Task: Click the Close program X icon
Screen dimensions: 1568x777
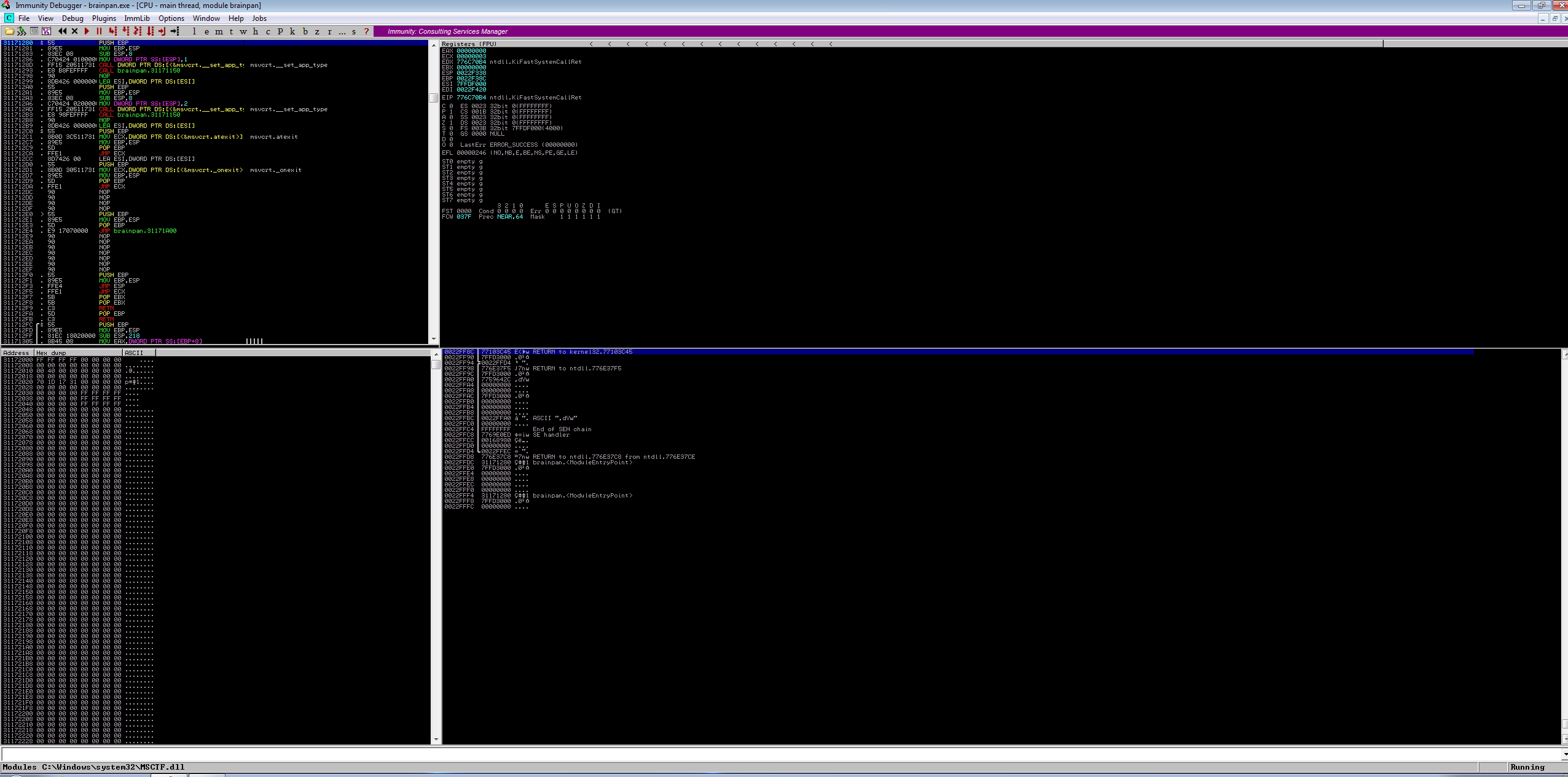Action: [74, 31]
